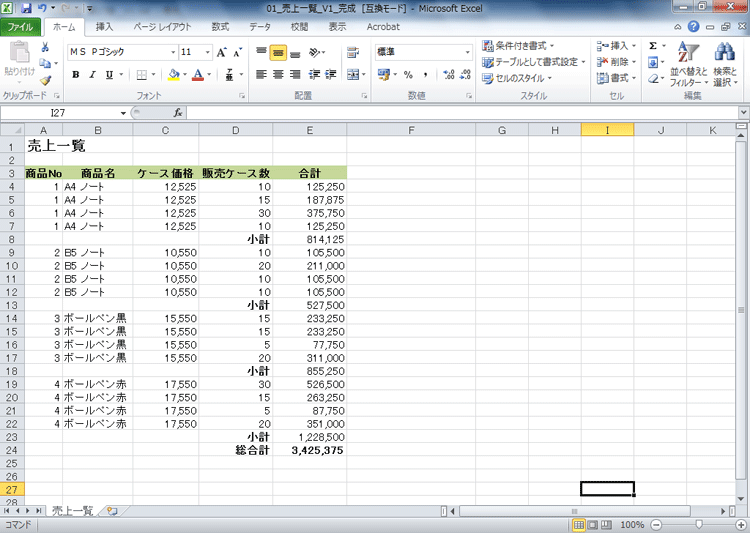Decrease font size with small A icon
750x533 pixels.
point(238,52)
